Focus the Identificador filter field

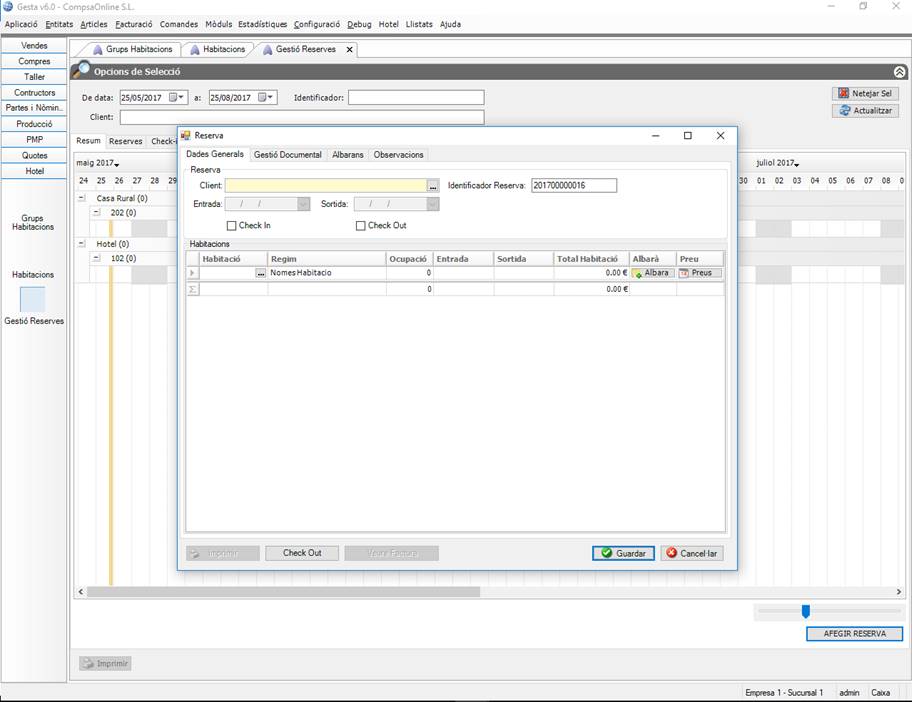point(416,98)
